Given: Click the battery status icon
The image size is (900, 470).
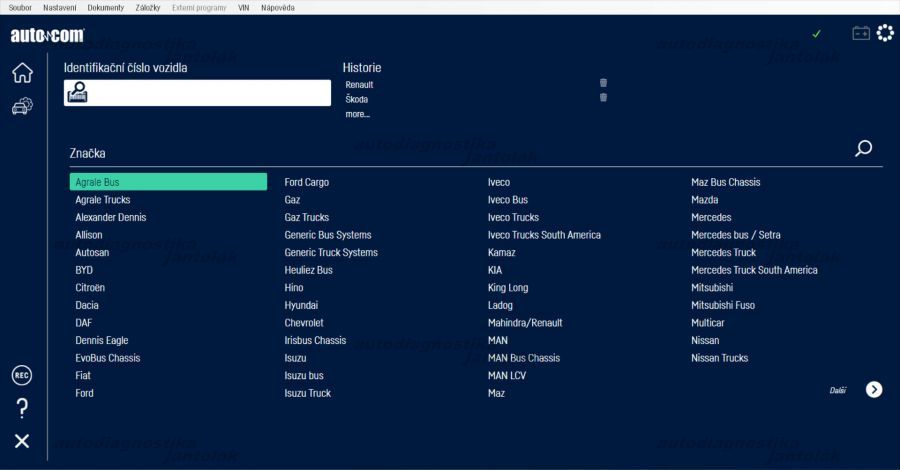Looking at the screenshot, I should tap(861, 33).
